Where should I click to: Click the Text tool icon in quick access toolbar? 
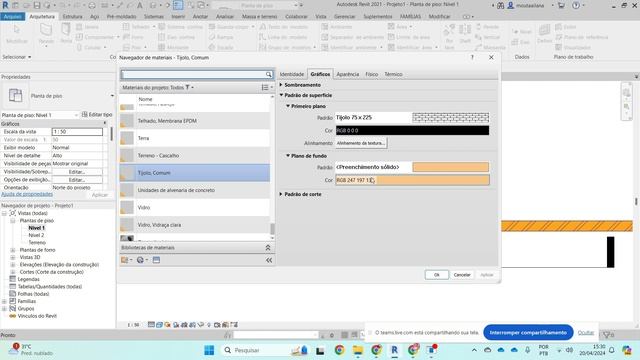coord(140,5)
